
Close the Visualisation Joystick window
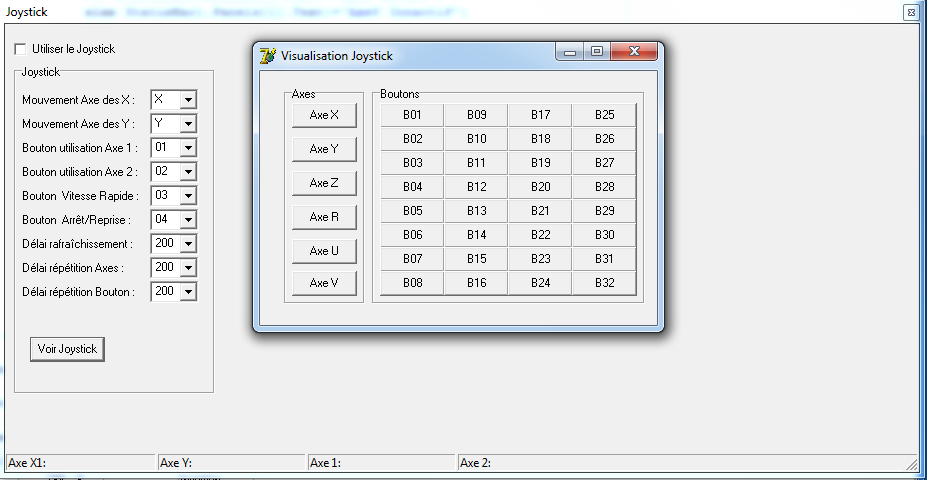tap(634, 53)
